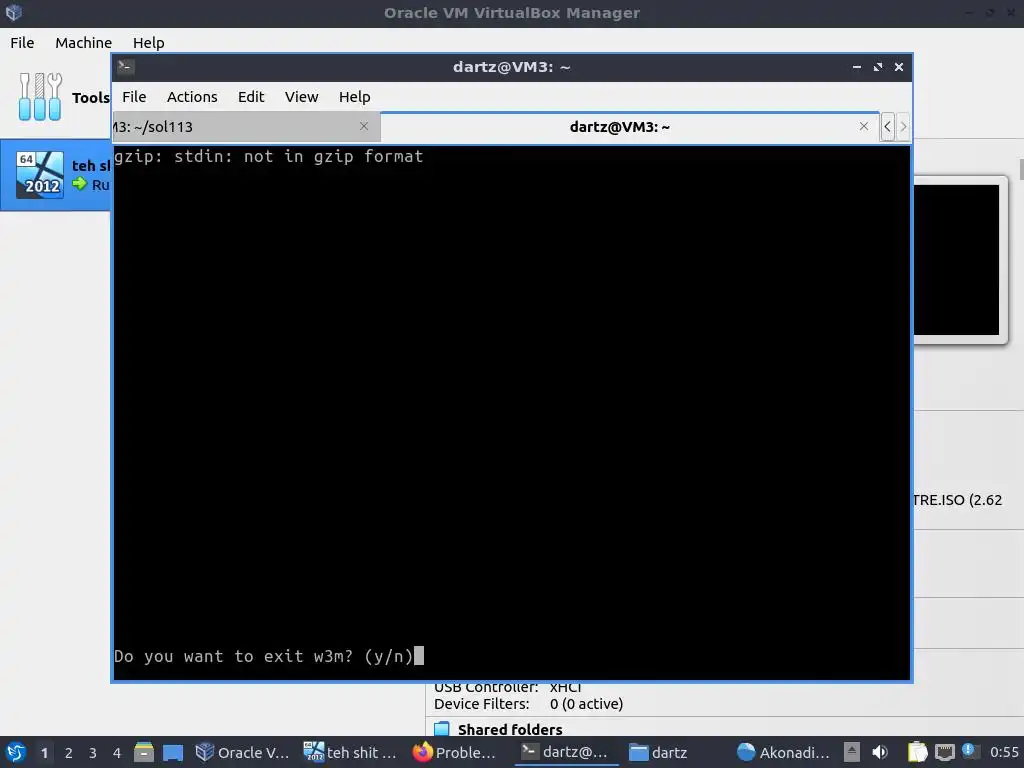Screen dimensions: 1024x768
Task: Open the file manager launcher in taskbar
Action: pyautogui.click(x=144, y=752)
